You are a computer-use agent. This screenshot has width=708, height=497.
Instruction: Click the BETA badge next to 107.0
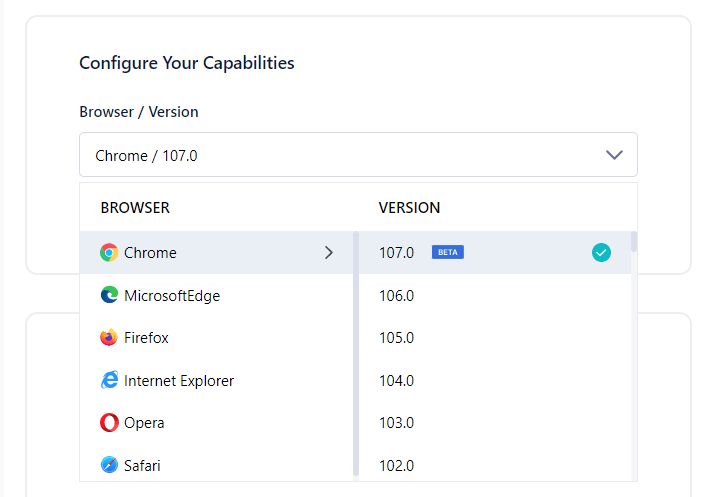tap(447, 252)
